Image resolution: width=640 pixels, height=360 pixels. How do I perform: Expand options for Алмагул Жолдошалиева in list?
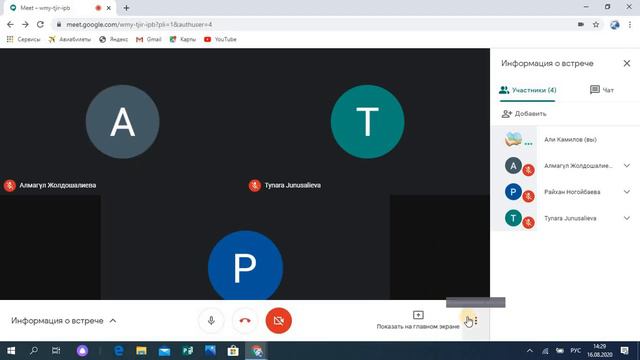[x=627, y=166]
